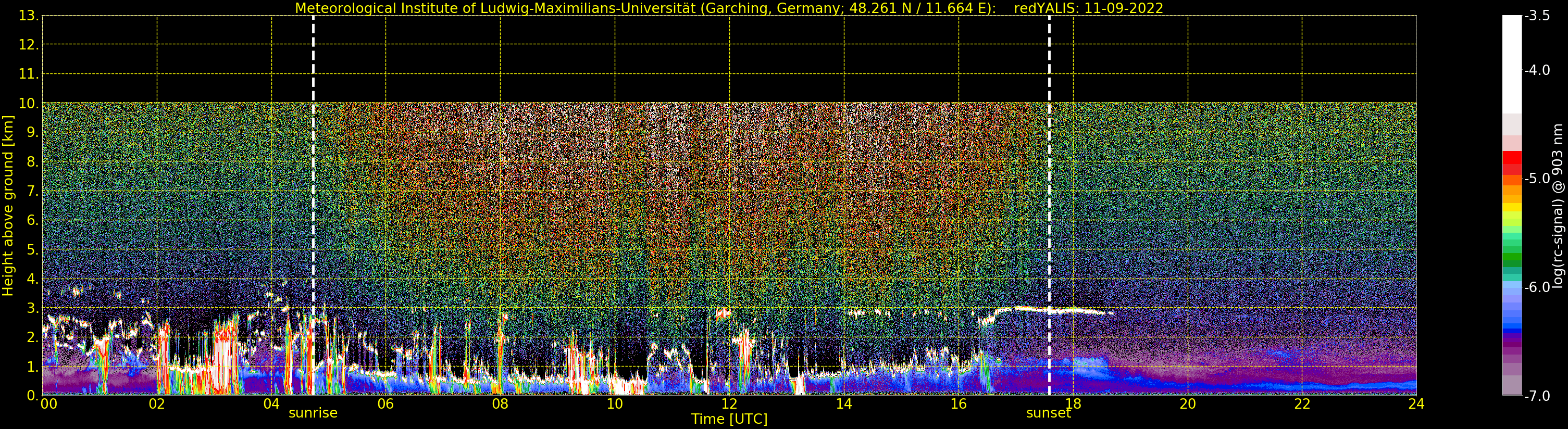Image resolution: width=1568 pixels, height=429 pixels.
Task: Click the white top of the colorbar
Action: [x=1512, y=64]
